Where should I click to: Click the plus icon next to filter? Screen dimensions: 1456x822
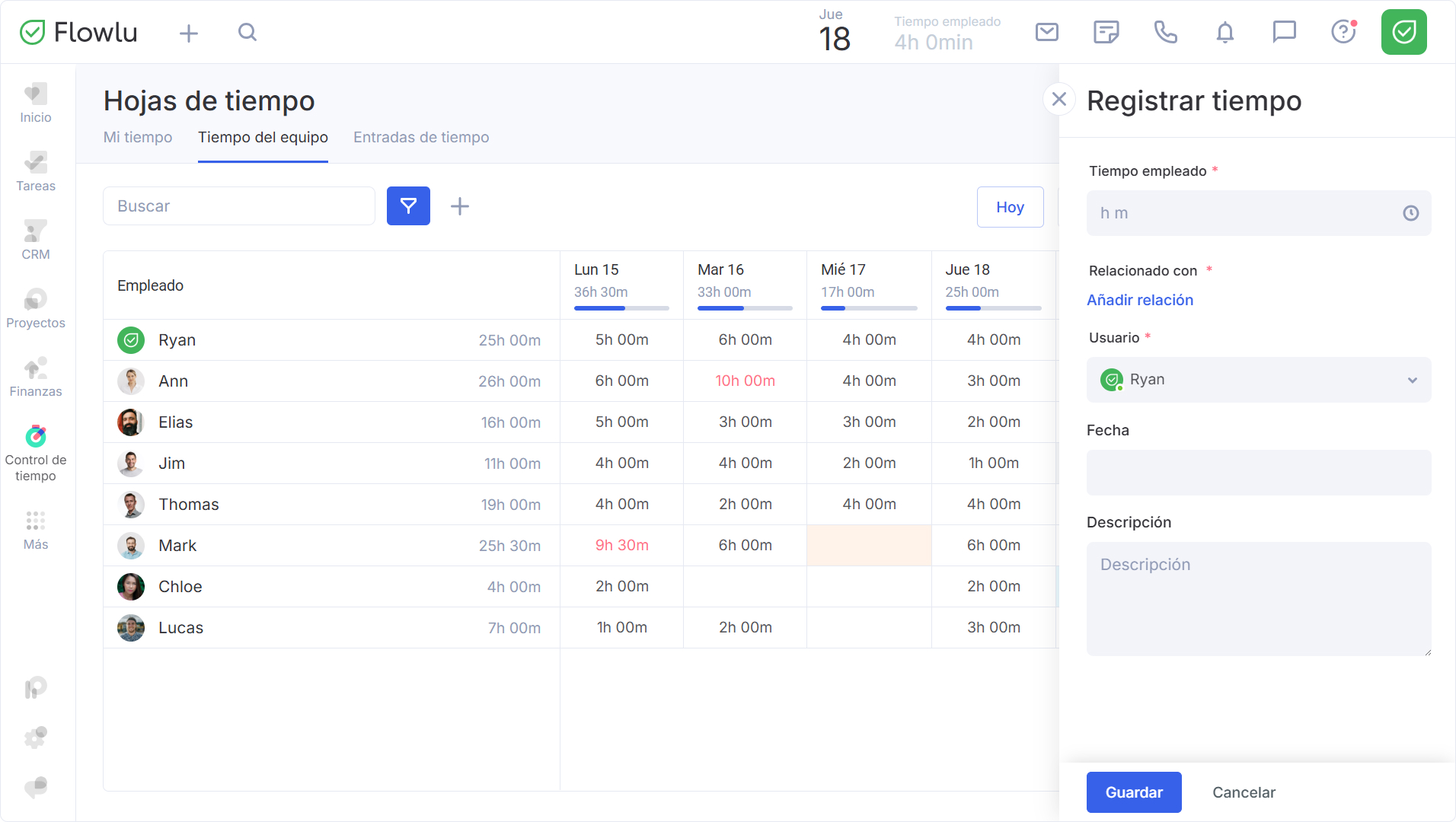pyautogui.click(x=460, y=206)
